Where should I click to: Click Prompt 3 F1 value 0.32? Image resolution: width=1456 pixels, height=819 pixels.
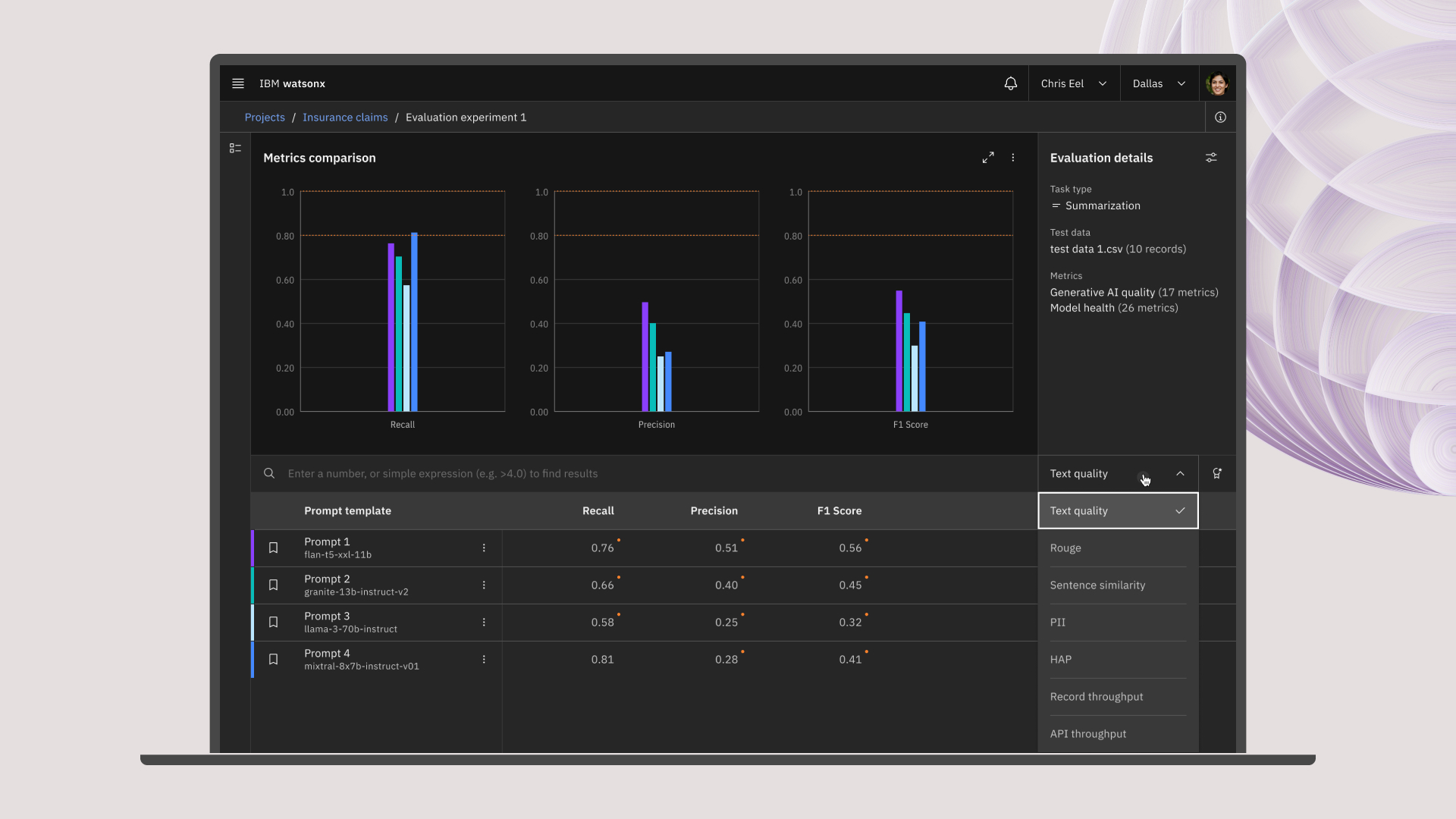pyautogui.click(x=850, y=623)
